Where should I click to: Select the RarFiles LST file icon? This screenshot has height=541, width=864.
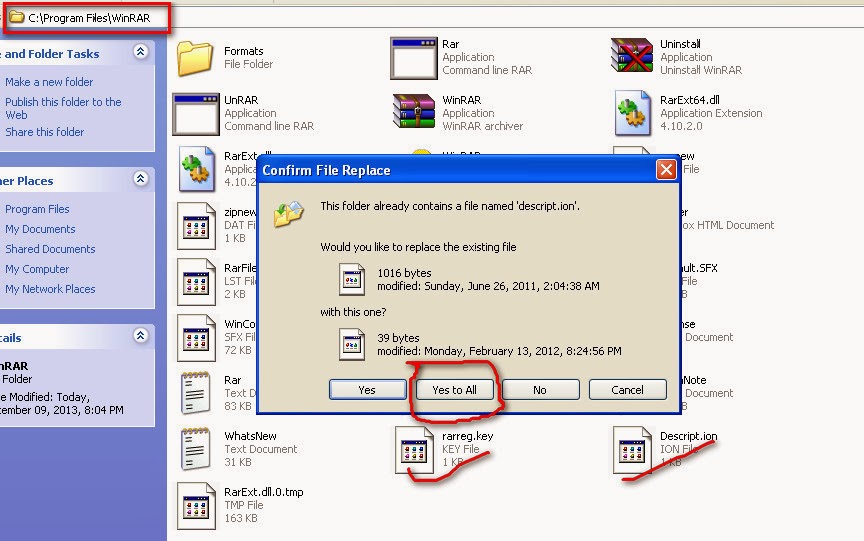[196, 282]
